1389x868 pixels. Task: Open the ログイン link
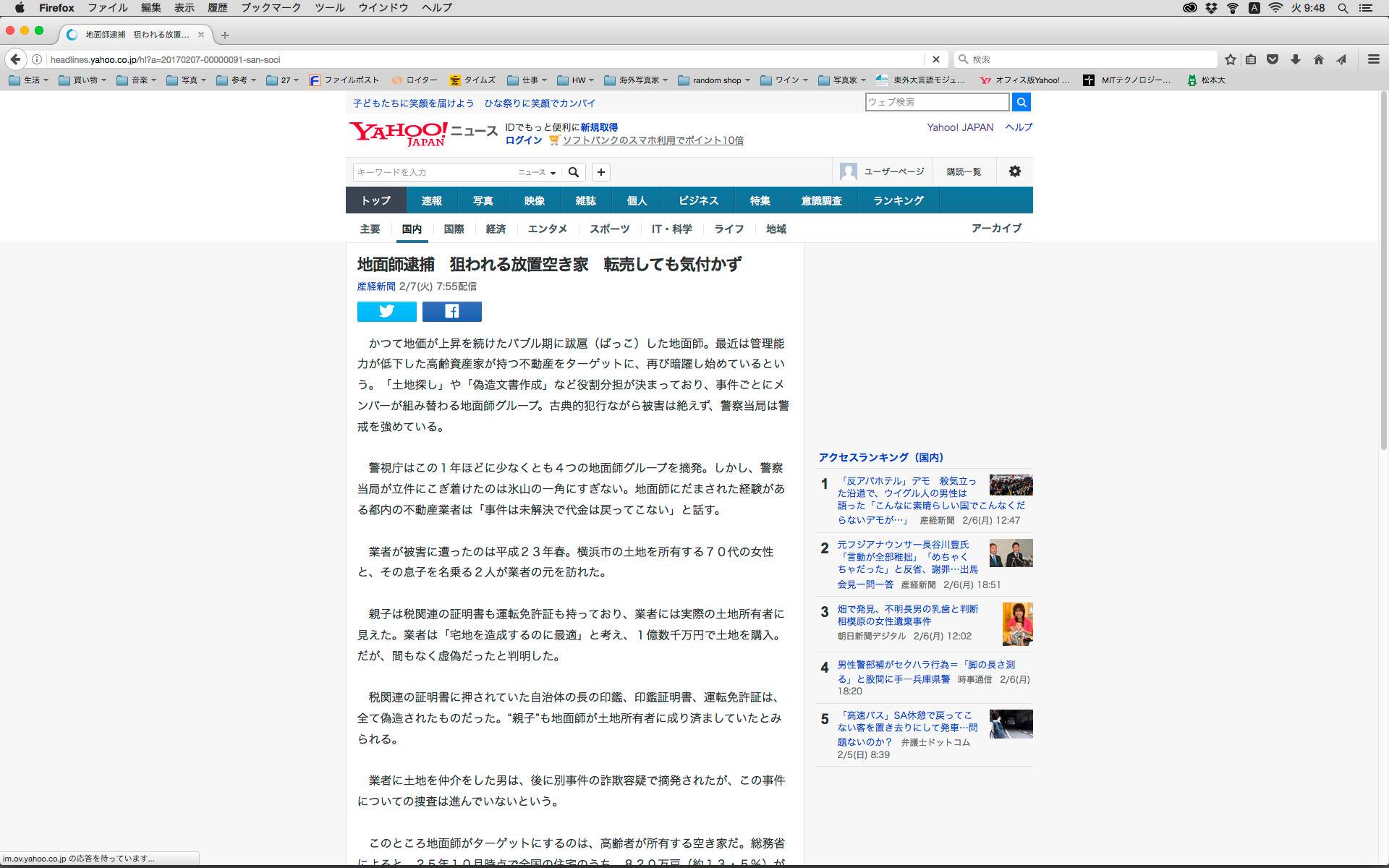click(x=524, y=140)
